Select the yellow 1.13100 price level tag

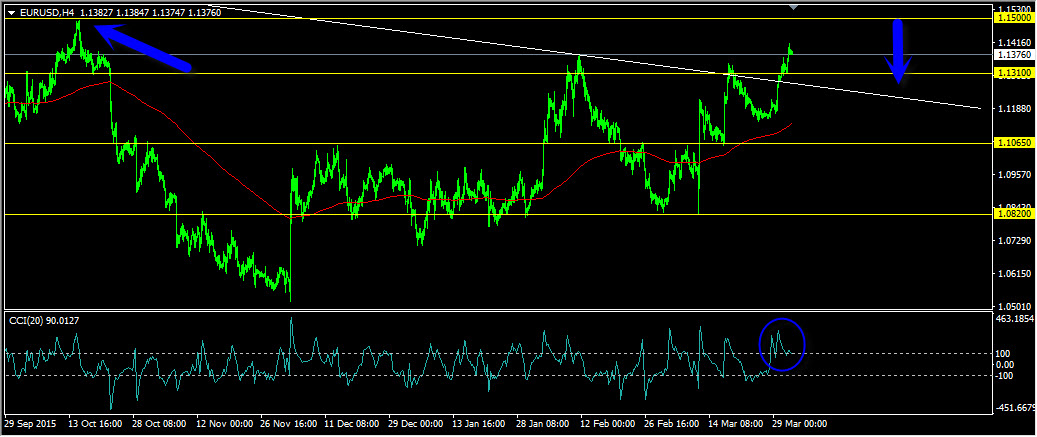click(x=1014, y=73)
